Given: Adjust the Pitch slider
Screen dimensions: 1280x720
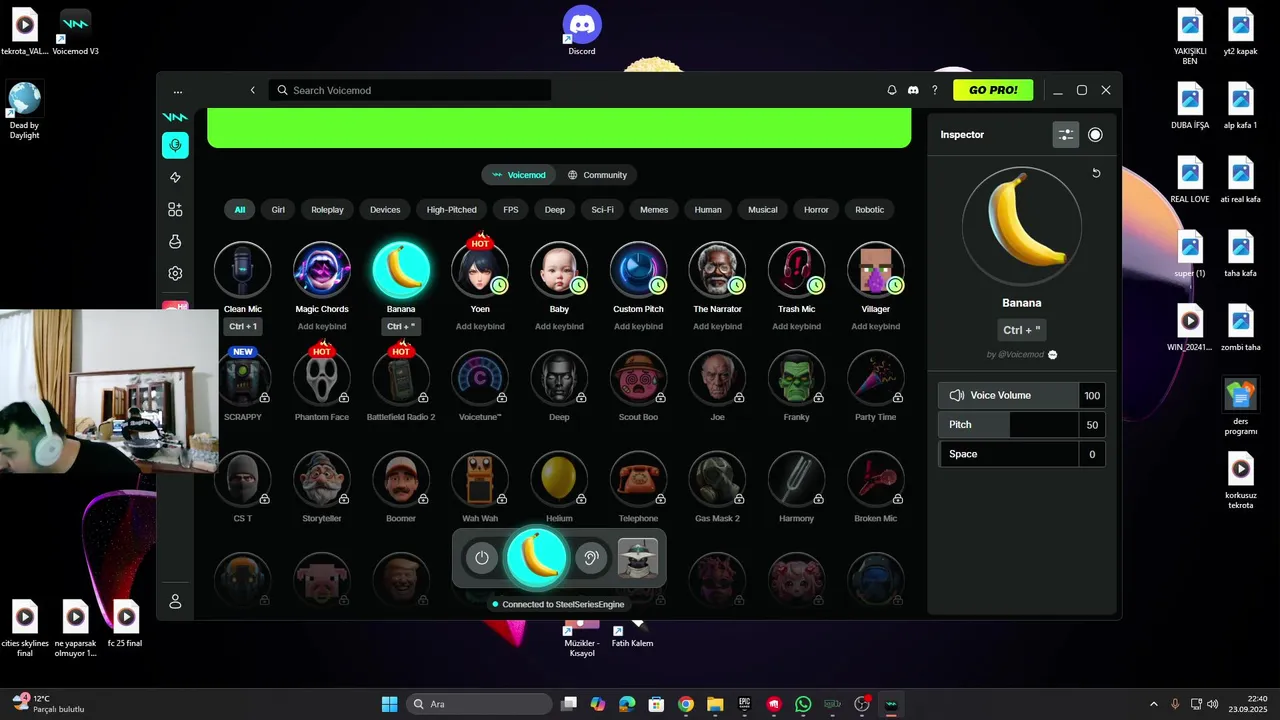Looking at the screenshot, I should [x=1022, y=425].
